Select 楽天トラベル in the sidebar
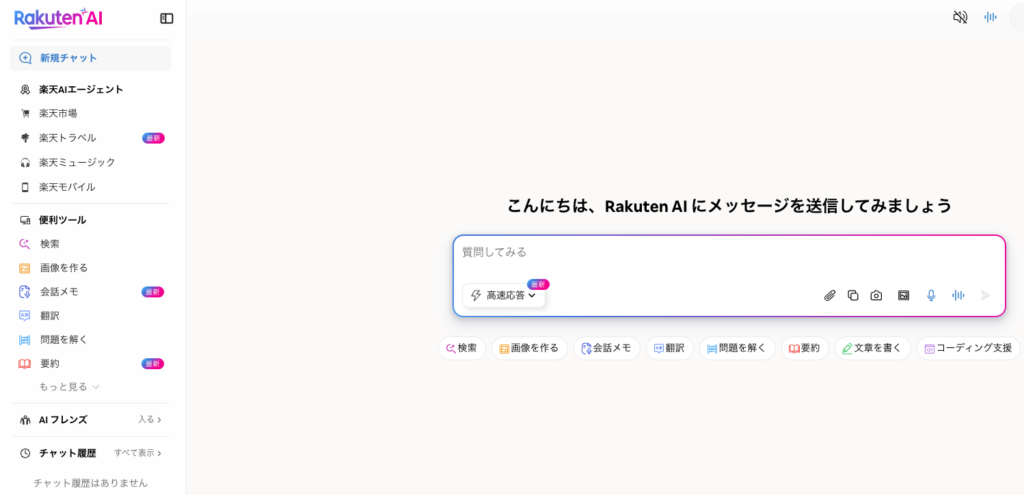The image size is (1024, 495). pos(67,138)
